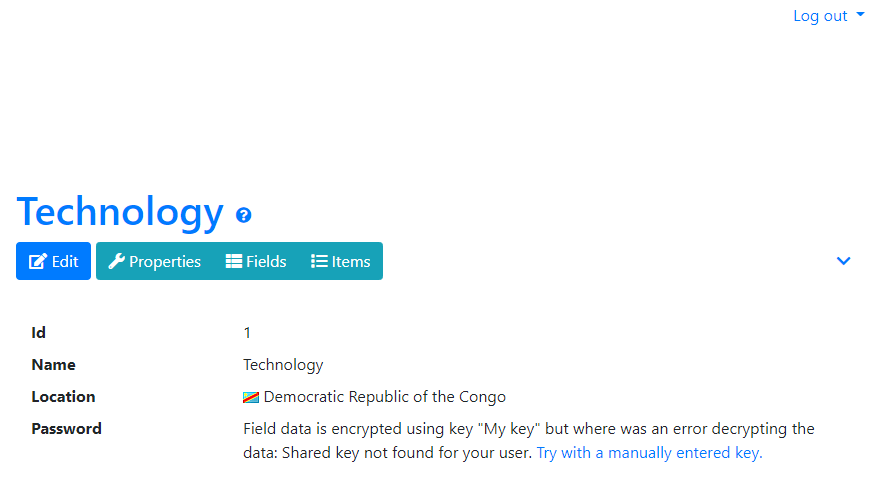Click the Log out link
Viewport: 872px width, 496px height.
[x=820, y=16]
